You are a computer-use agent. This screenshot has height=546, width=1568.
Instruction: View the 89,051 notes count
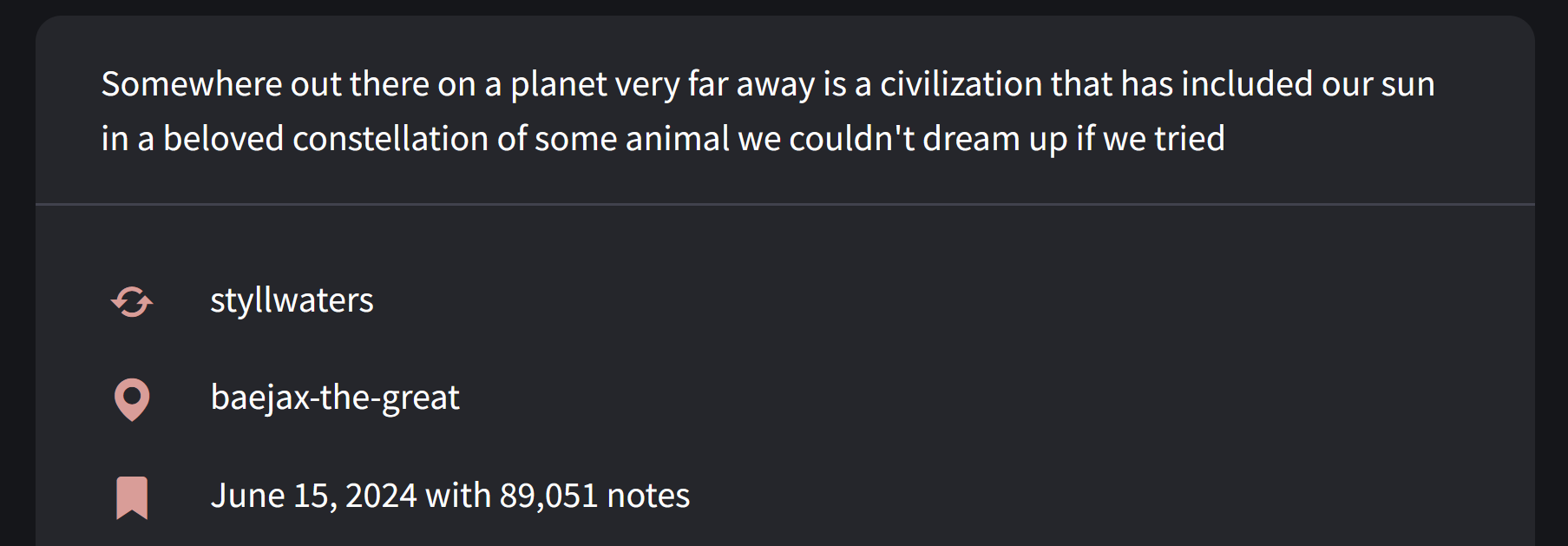[x=548, y=496]
